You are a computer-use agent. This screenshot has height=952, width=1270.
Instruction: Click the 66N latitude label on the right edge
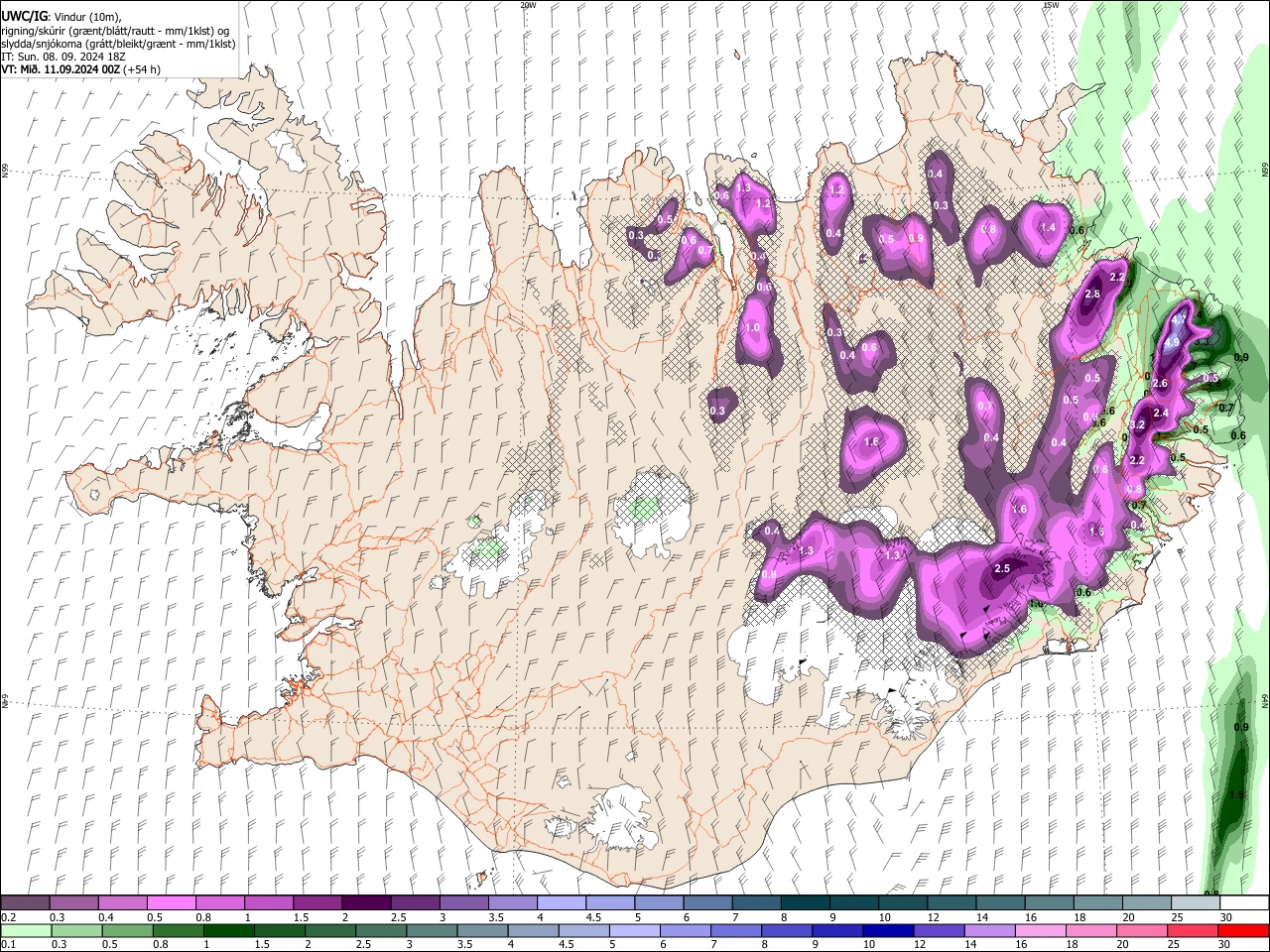(x=1265, y=171)
